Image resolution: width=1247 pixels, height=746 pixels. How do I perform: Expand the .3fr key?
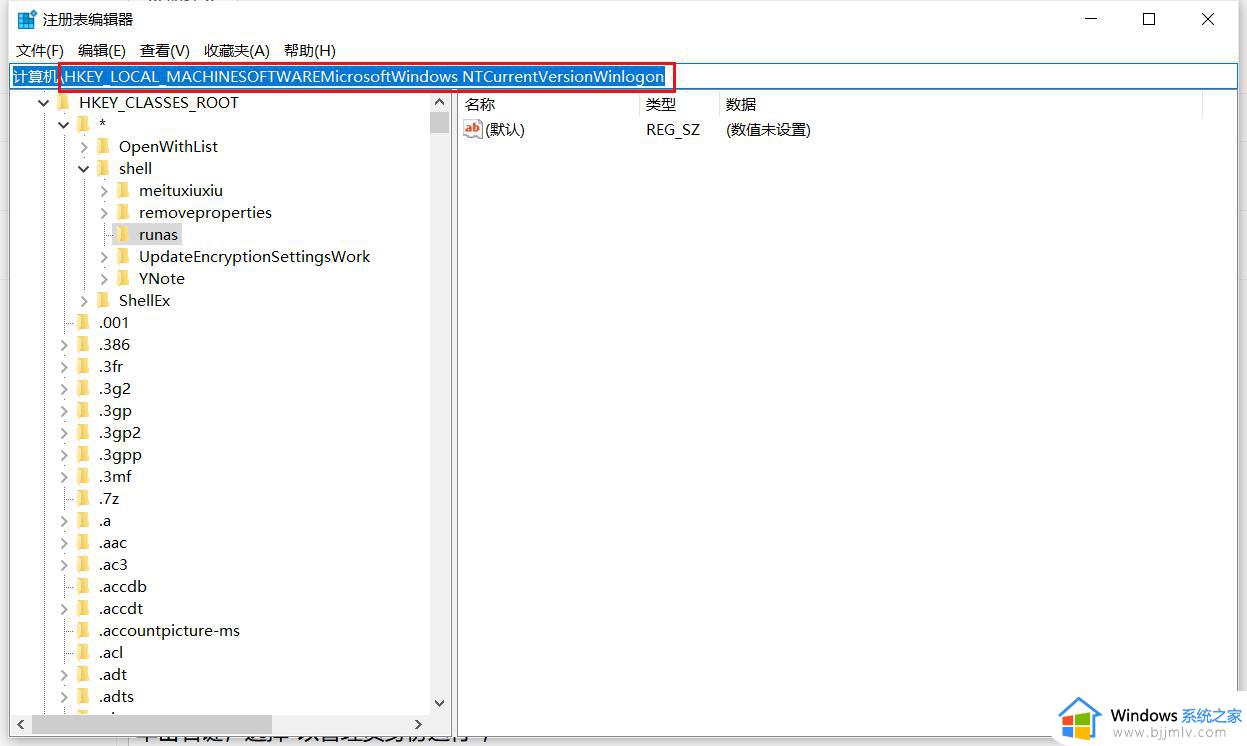[x=64, y=366]
